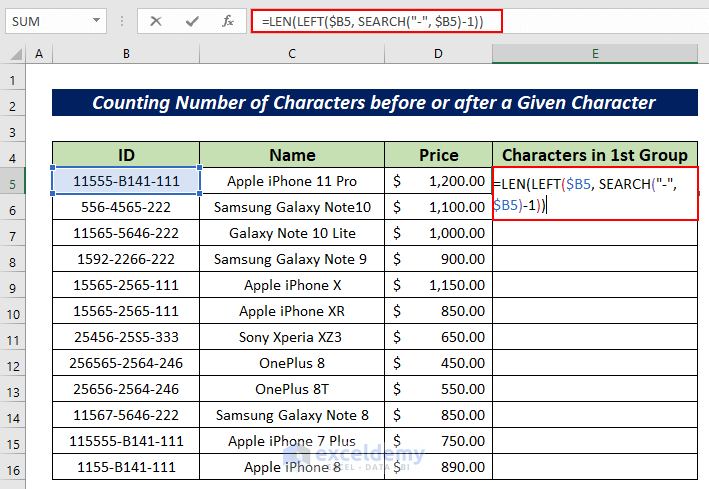Select the price cell showing 1,150.00
The image size is (709, 489).
(438, 285)
